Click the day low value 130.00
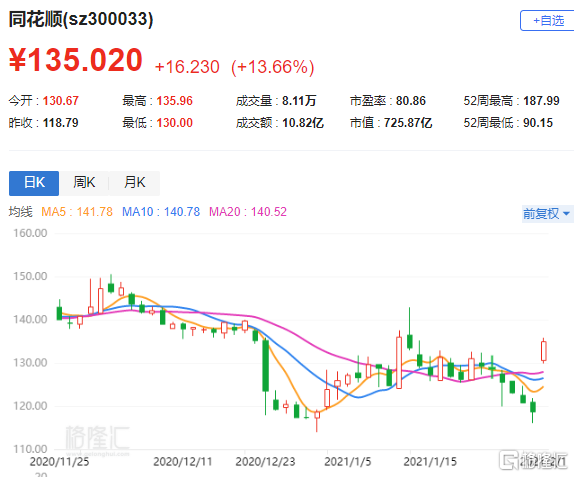574x477 pixels. tap(175, 123)
